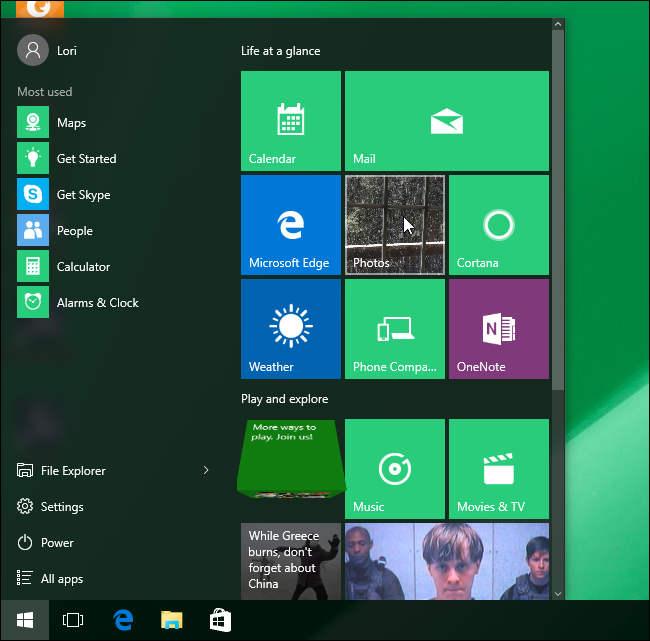Open the Movies & TV tile

(499, 469)
